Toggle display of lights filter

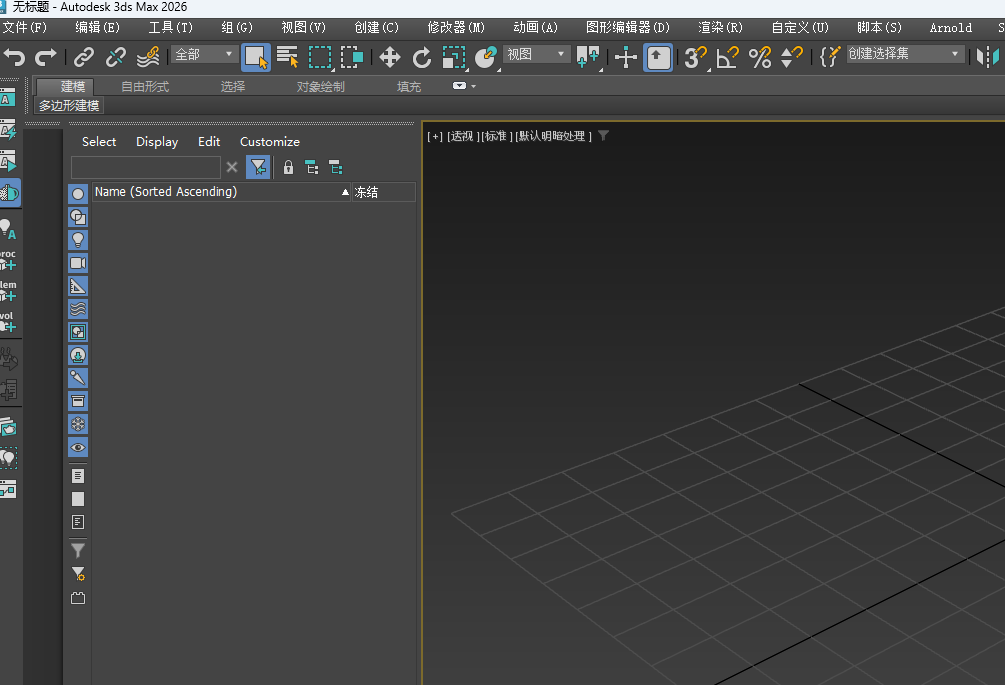78,240
